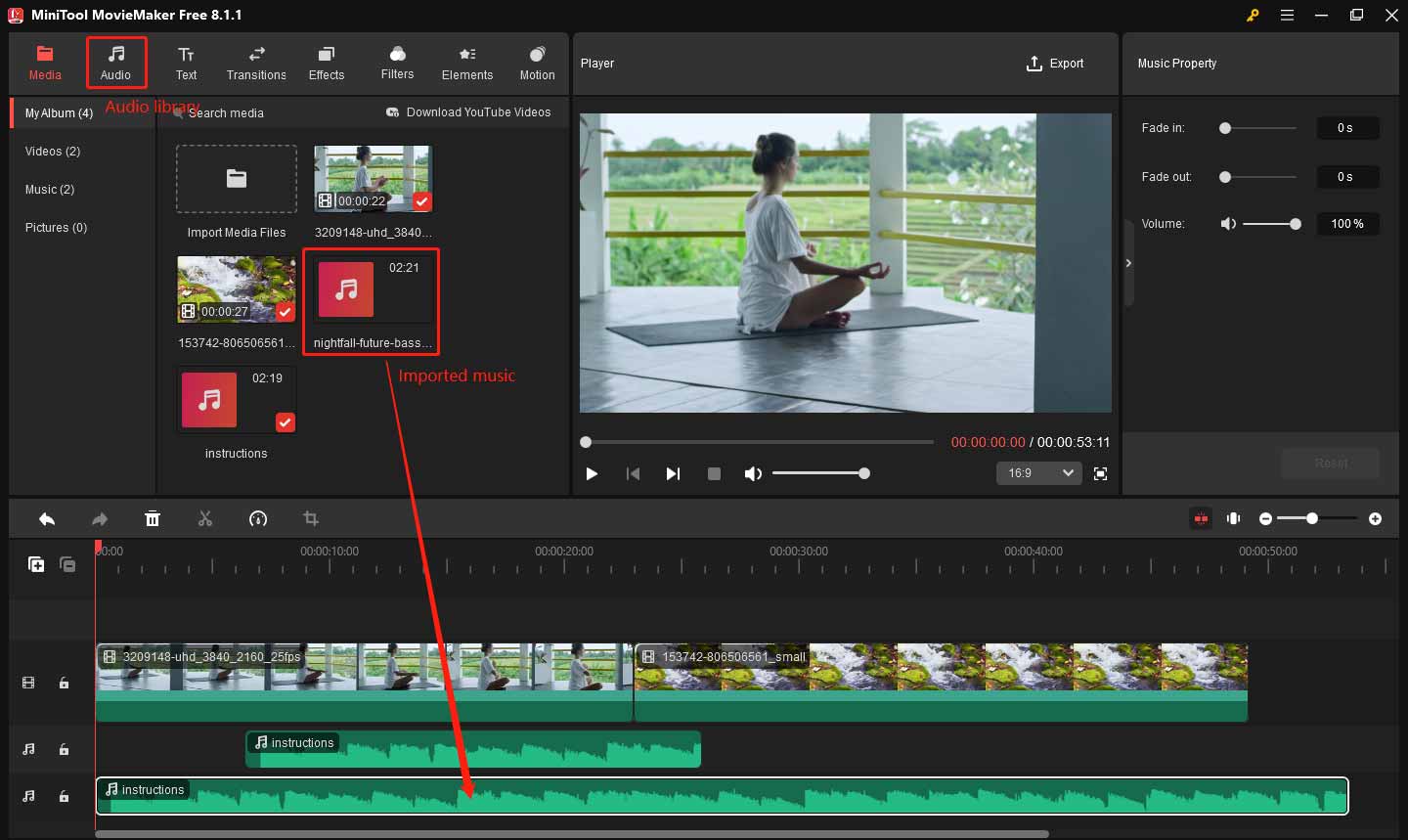
Task: Switch to the Transitions tab
Action: click(x=256, y=63)
